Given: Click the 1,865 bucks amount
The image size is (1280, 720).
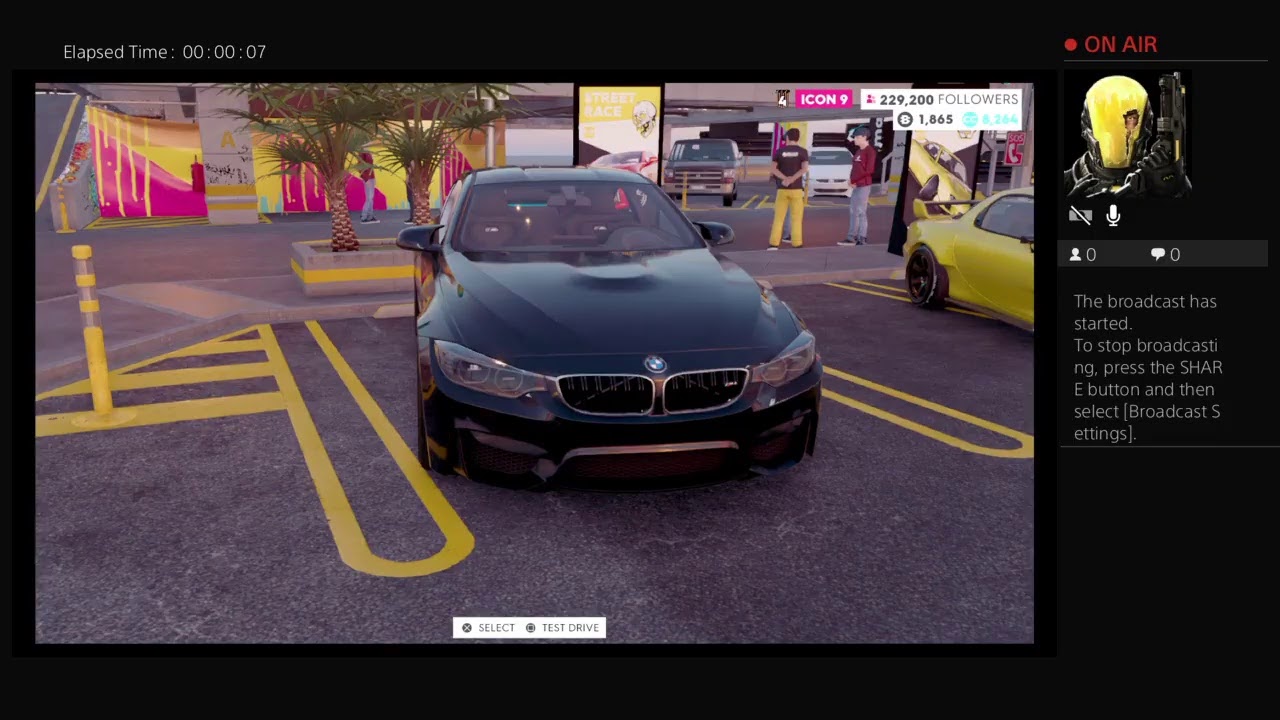Looking at the screenshot, I should (x=935, y=120).
